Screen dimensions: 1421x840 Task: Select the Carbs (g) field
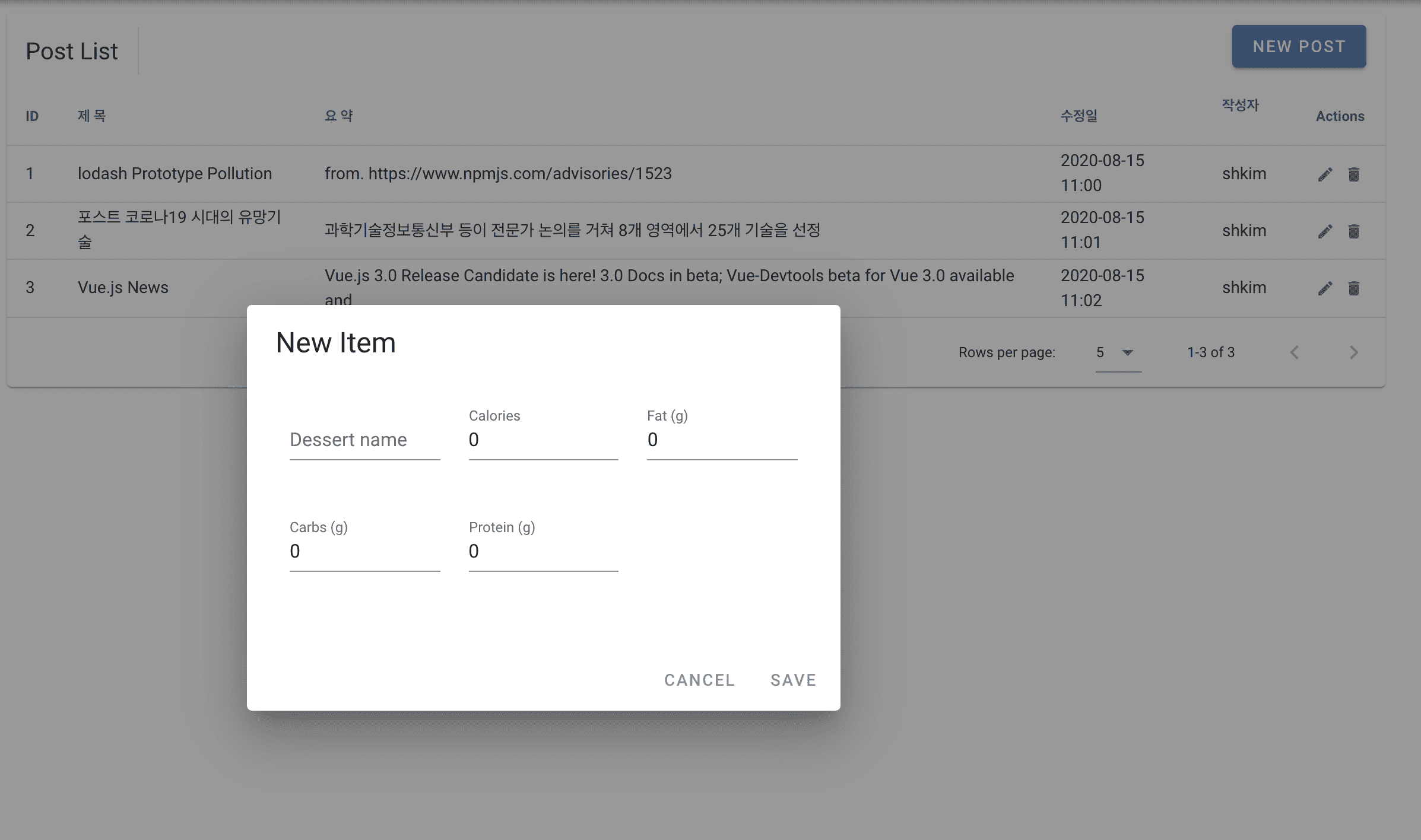click(364, 552)
